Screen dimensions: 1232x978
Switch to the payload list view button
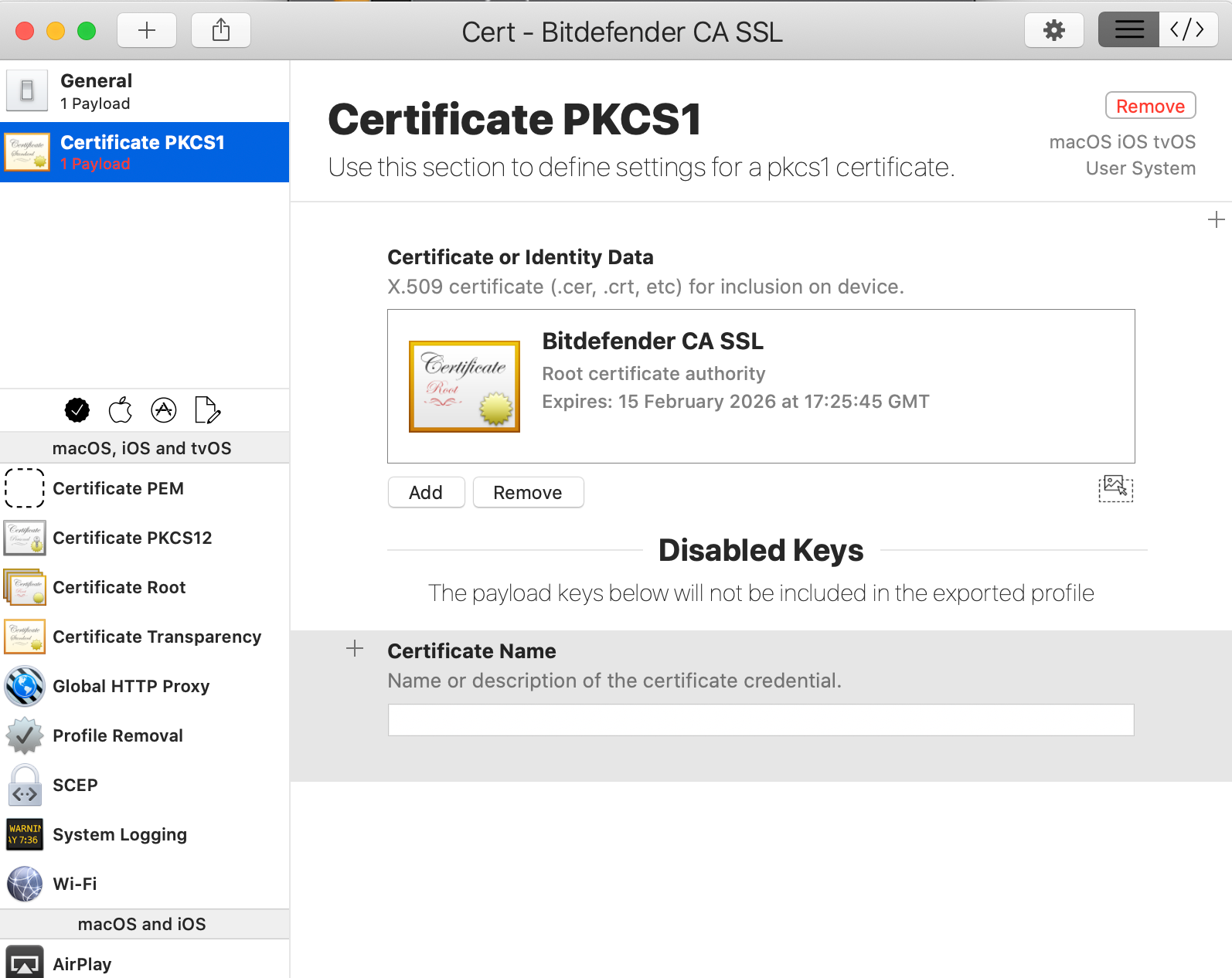pos(1128,30)
